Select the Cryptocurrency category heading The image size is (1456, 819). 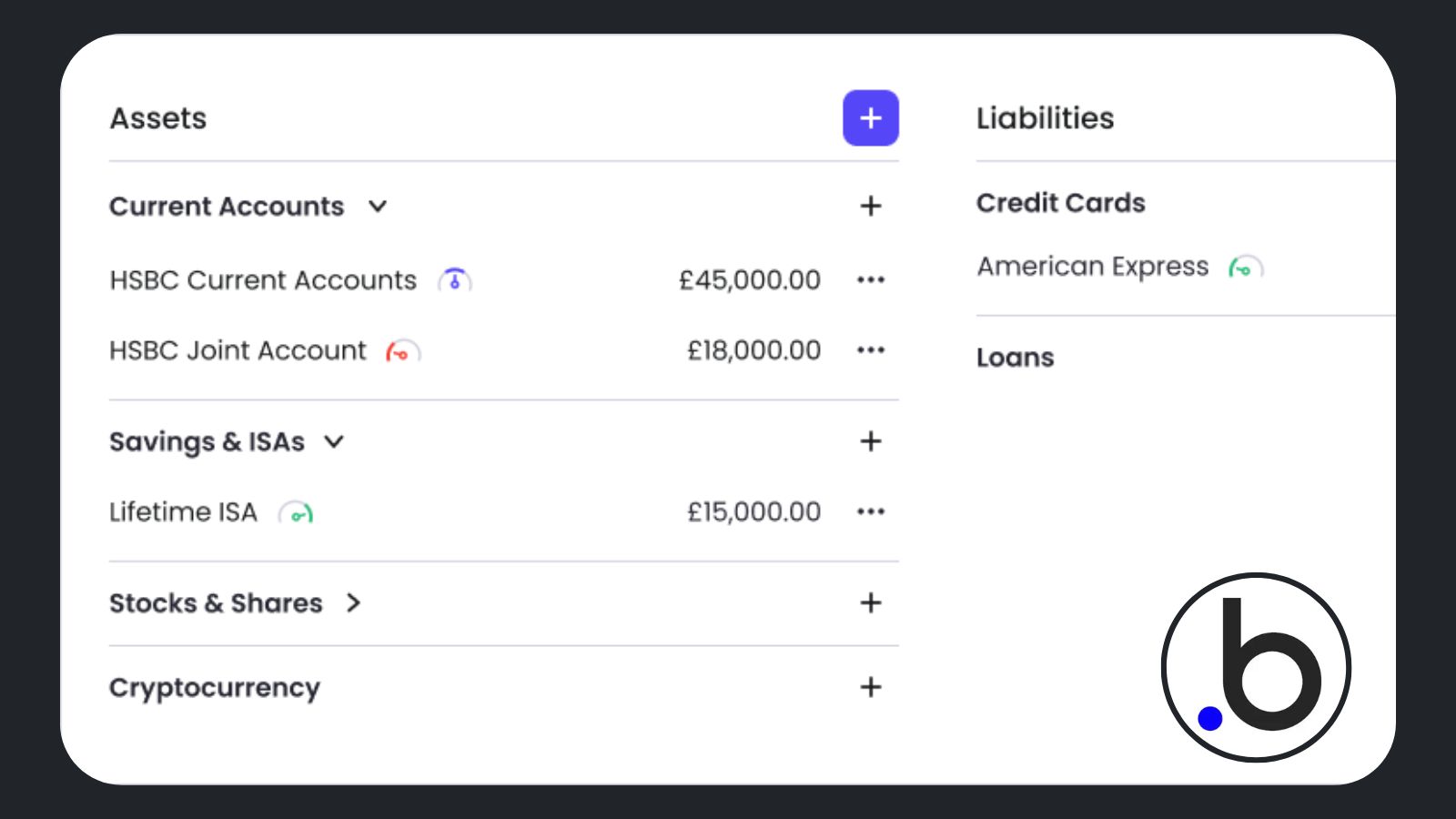tap(215, 688)
